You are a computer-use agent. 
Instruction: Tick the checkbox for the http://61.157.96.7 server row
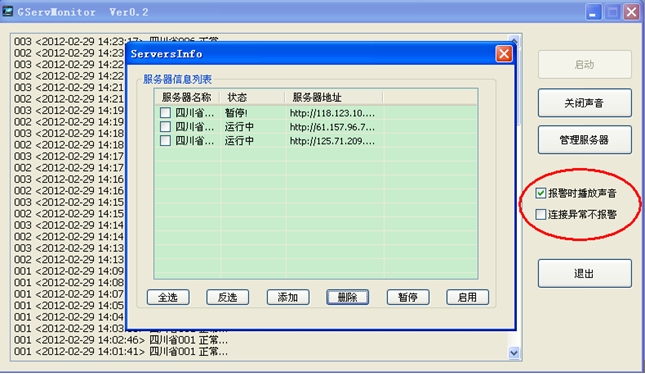pos(165,127)
